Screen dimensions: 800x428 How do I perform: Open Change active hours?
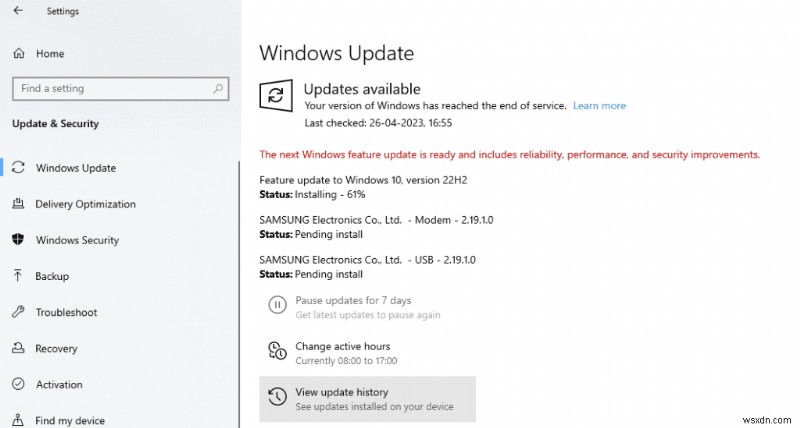pos(342,346)
